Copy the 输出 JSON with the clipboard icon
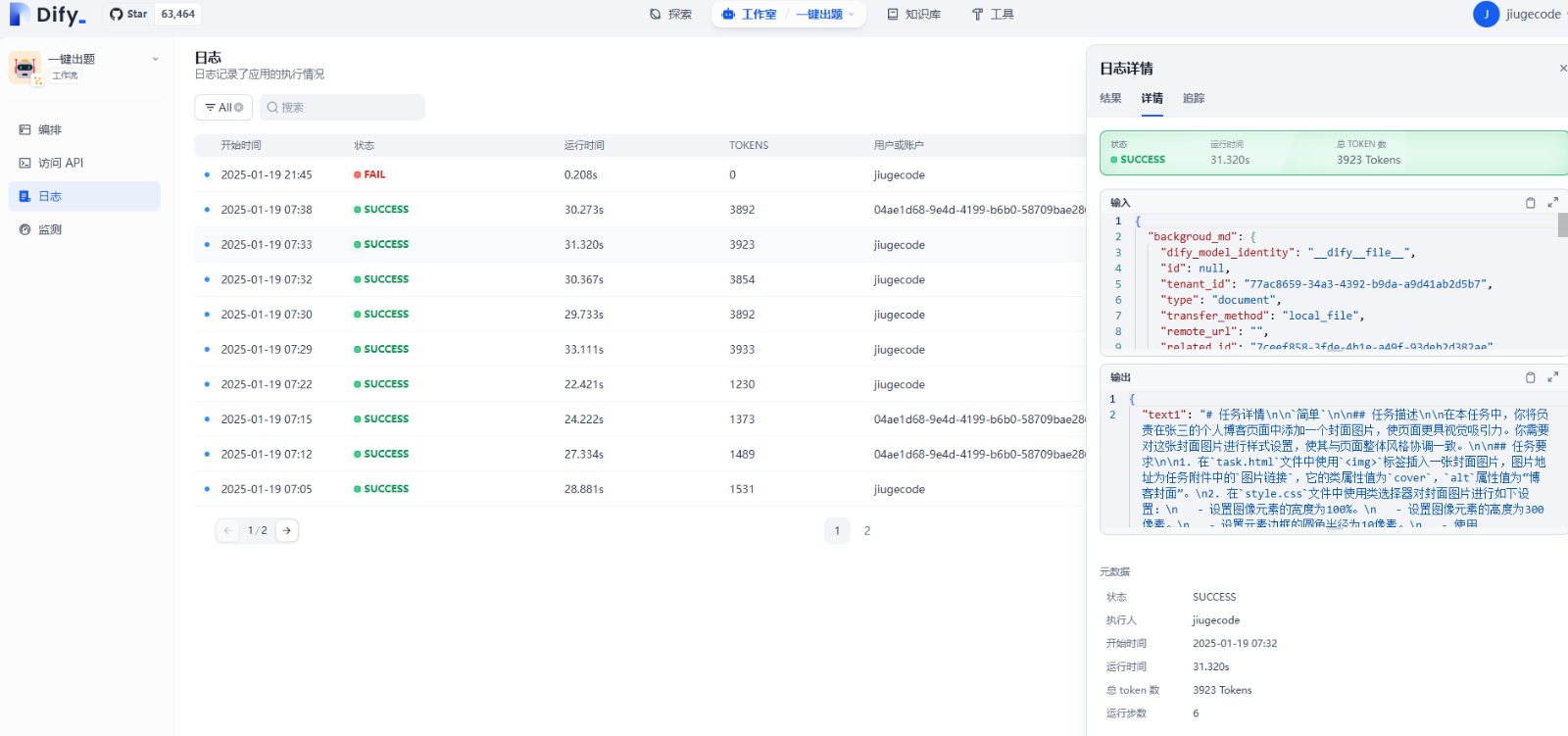 tap(1530, 377)
